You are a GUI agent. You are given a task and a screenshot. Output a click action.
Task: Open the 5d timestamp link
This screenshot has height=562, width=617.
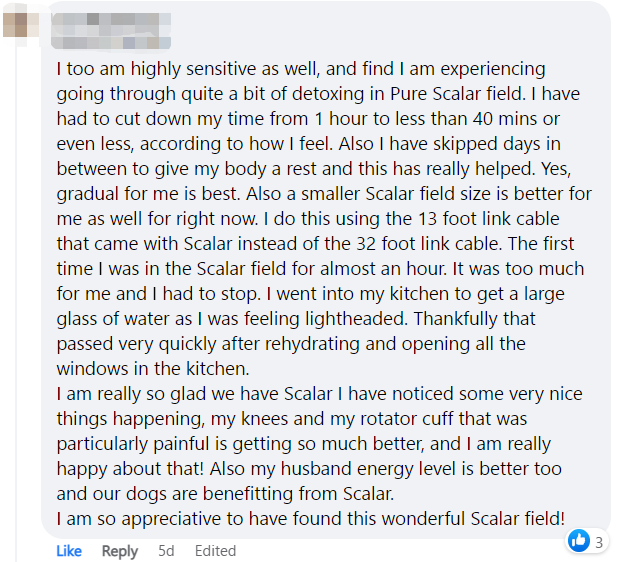166,551
